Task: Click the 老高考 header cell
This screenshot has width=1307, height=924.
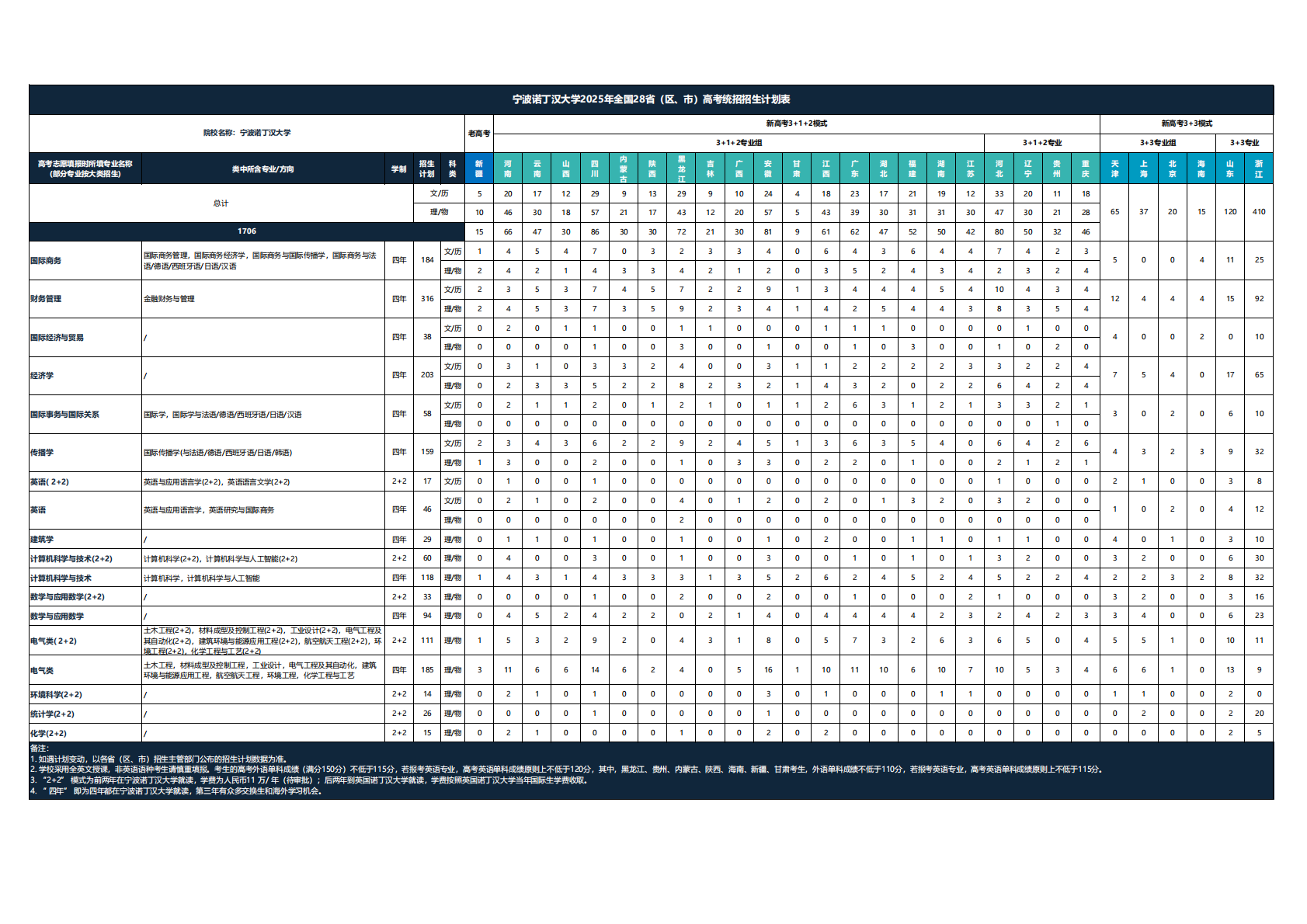Action: (x=479, y=134)
